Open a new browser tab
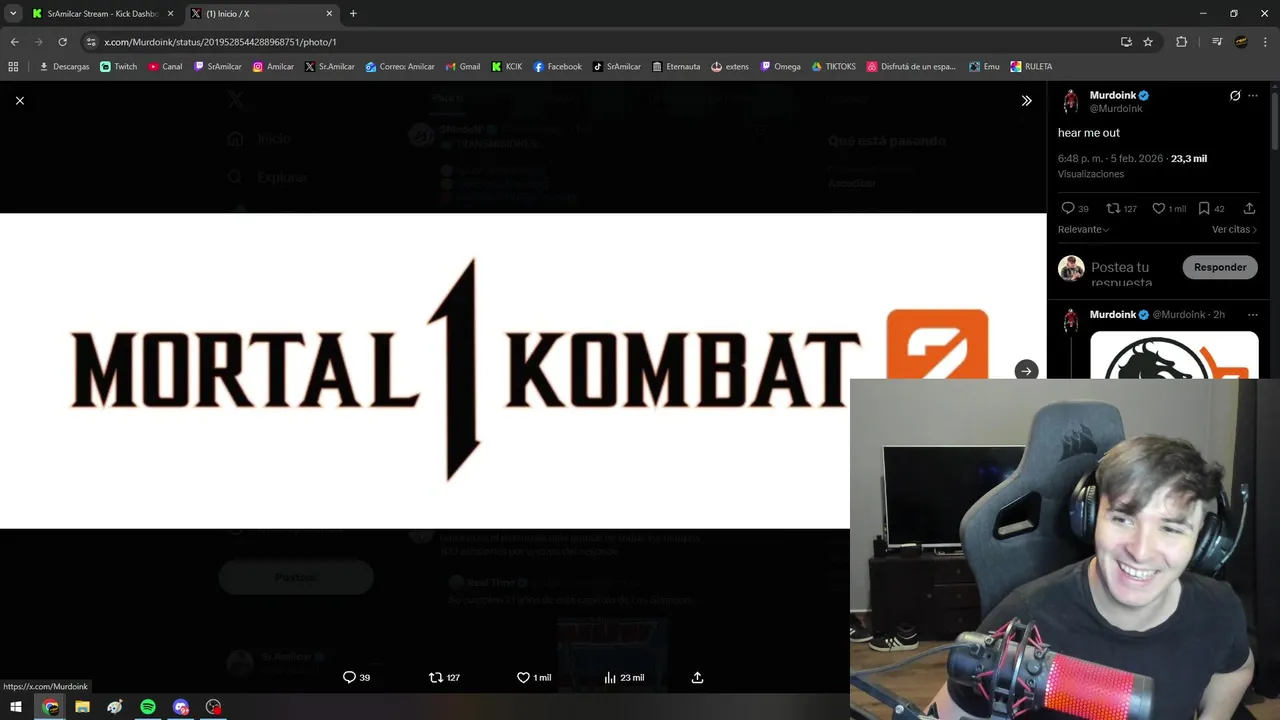The image size is (1280, 720). point(353,14)
